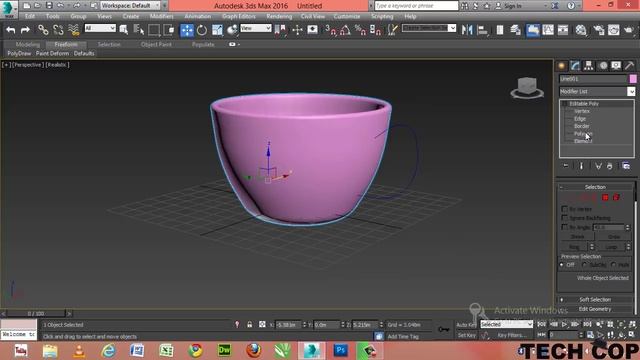
Task: Collapse the Selection rollout
Action: [595, 187]
